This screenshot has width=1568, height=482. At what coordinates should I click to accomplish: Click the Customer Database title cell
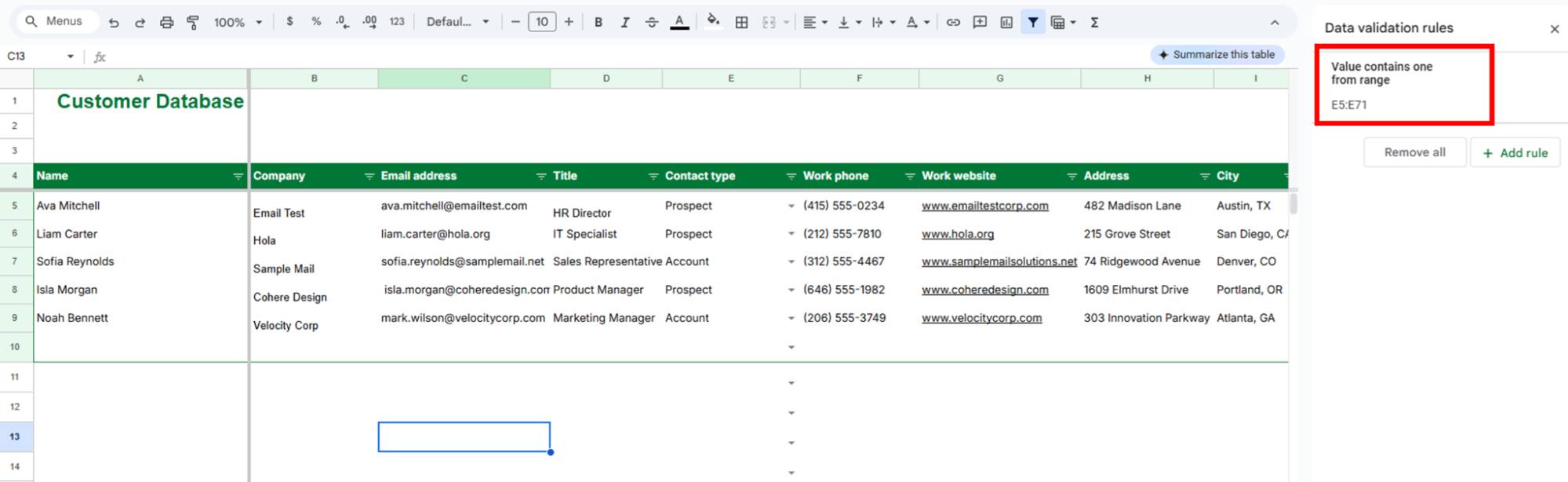pyautogui.click(x=141, y=102)
